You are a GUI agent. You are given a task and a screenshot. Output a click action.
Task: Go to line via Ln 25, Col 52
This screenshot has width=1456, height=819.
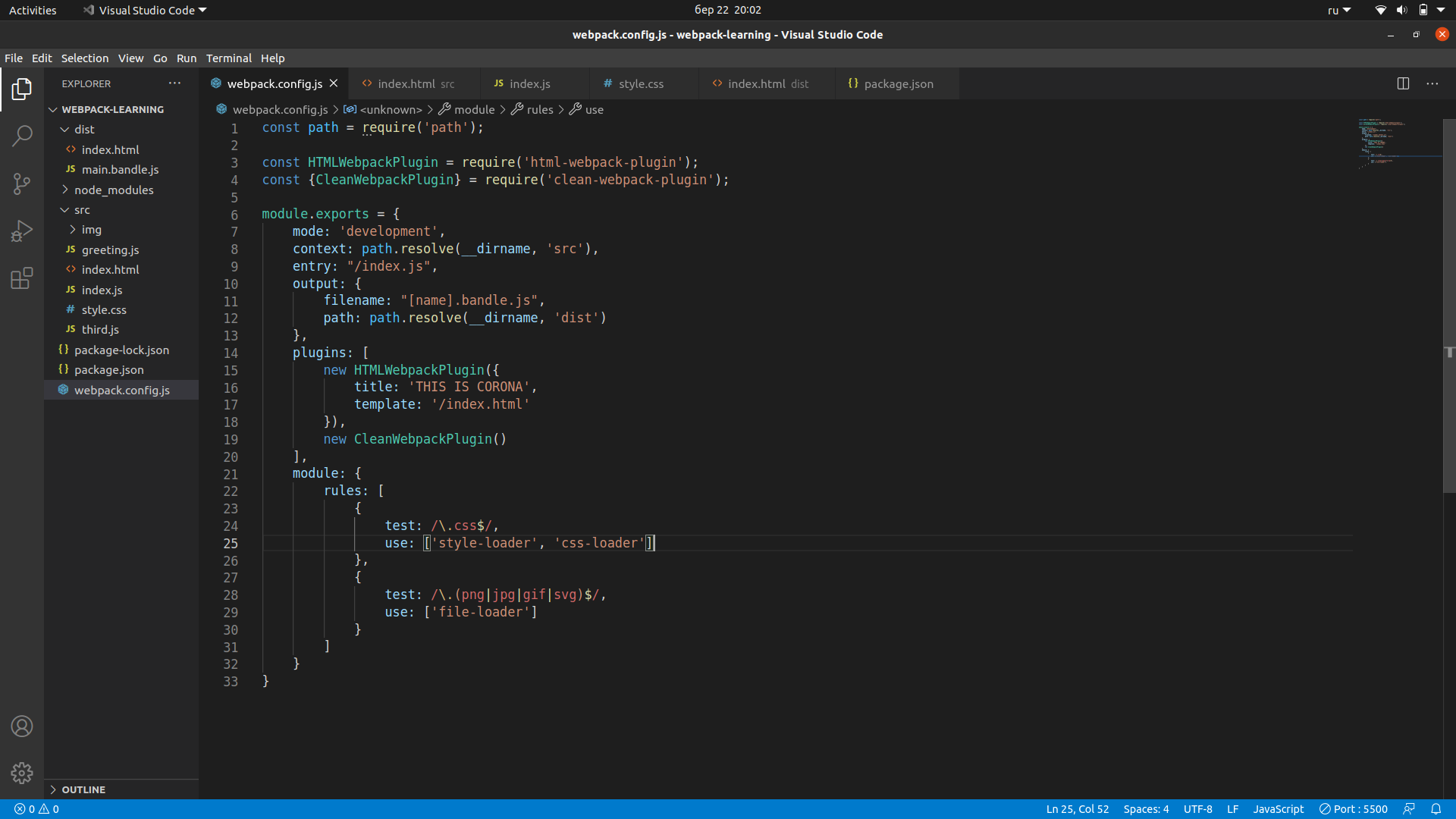pyautogui.click(x=1078, y=809)
